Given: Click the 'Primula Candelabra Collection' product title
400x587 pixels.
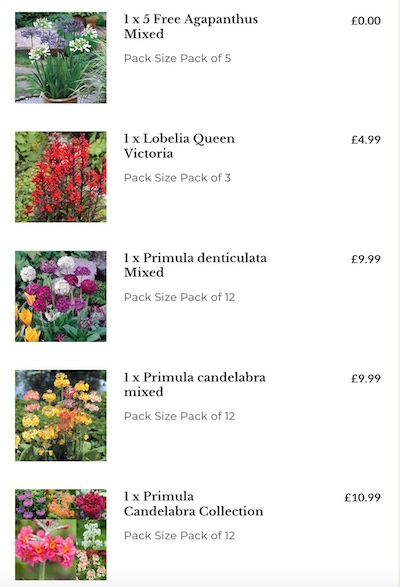Looking at the screenshot, I should click(x=194, y=504).
